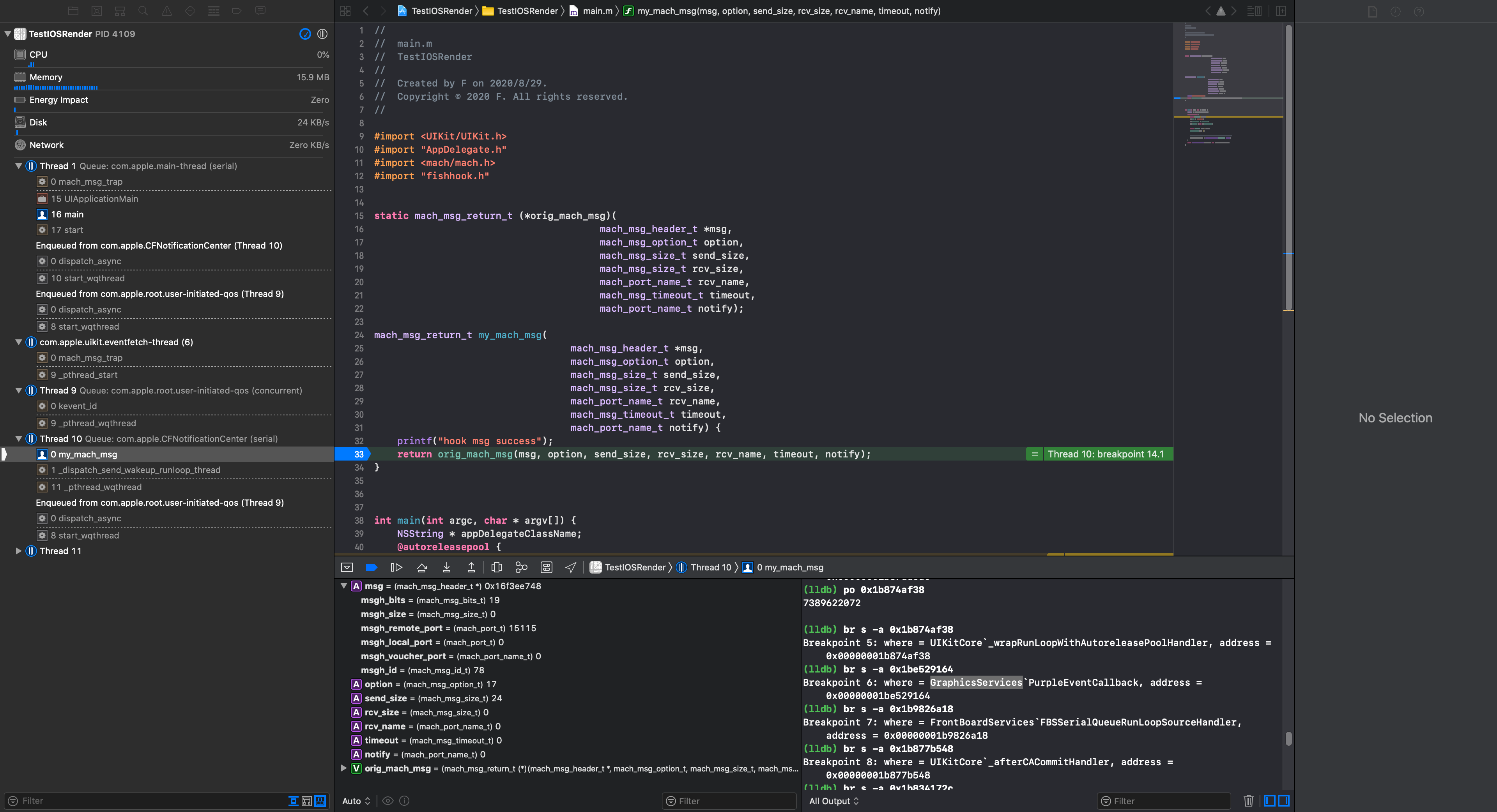1497x812 pixels.
Task: Open the Project navigator folder icon
Action: [73, 11]
